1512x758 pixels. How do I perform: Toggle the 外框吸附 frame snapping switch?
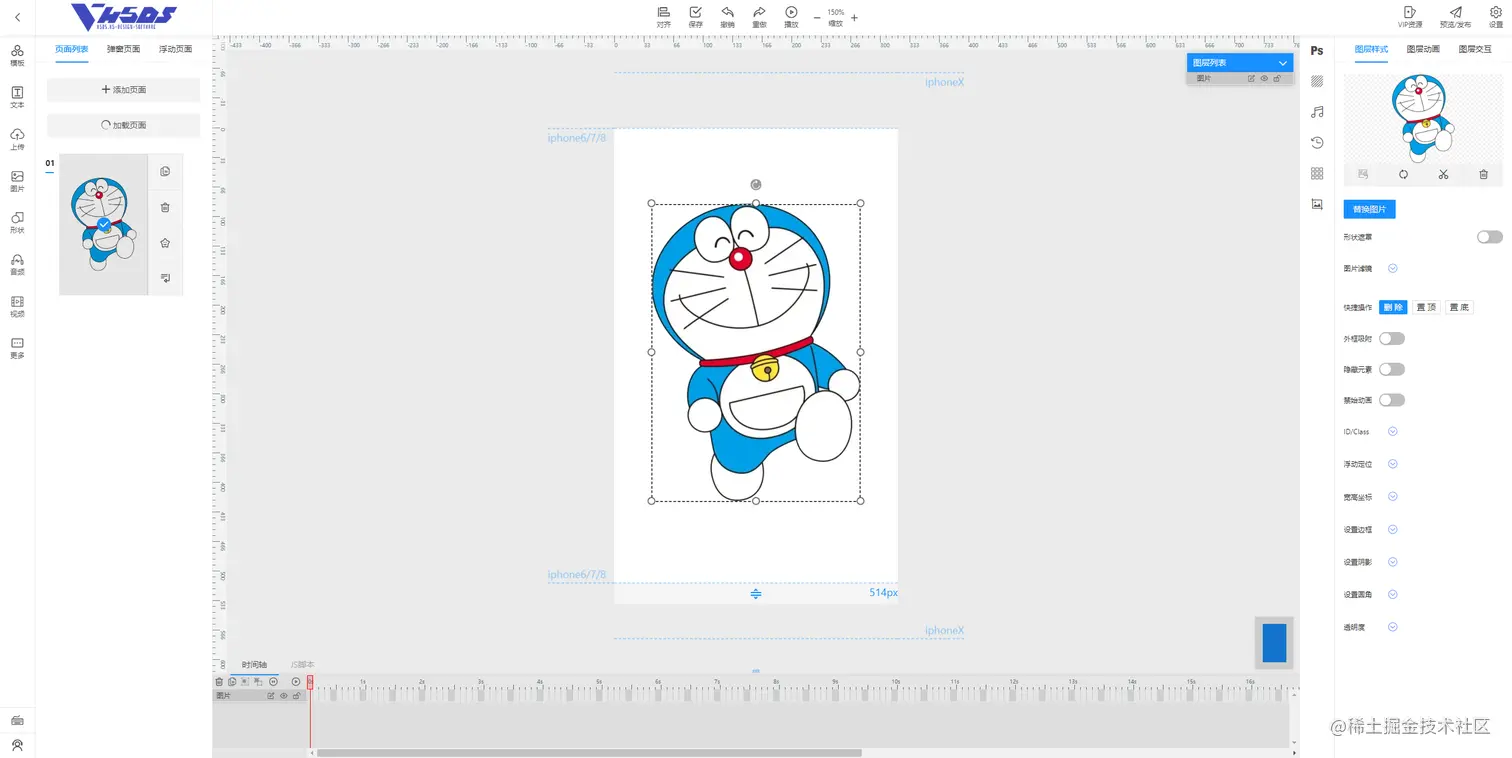[x=1392, y=338]
